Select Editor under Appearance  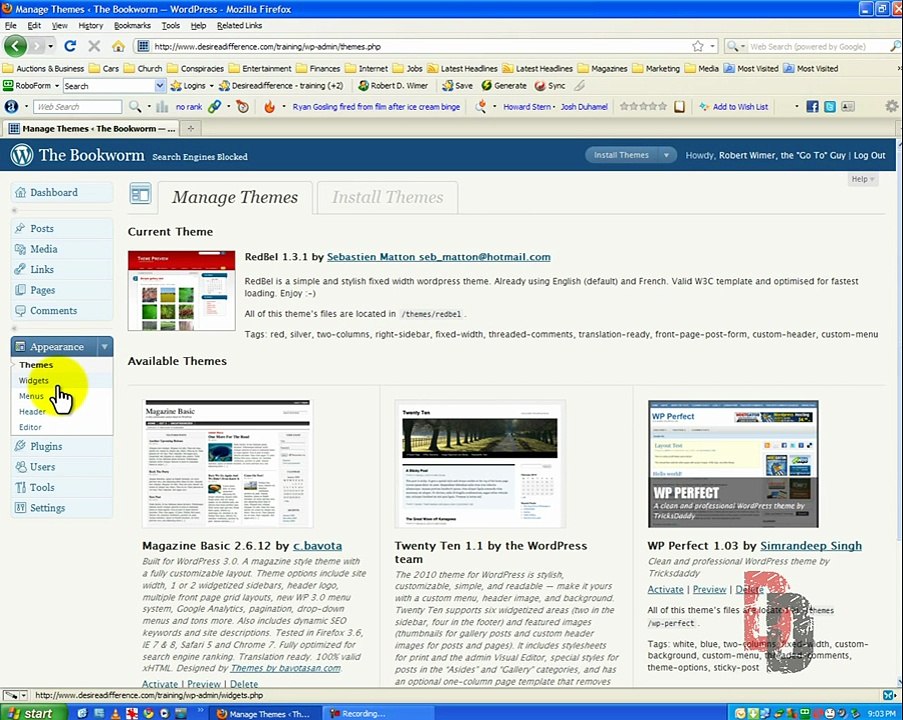coord(30,427)
